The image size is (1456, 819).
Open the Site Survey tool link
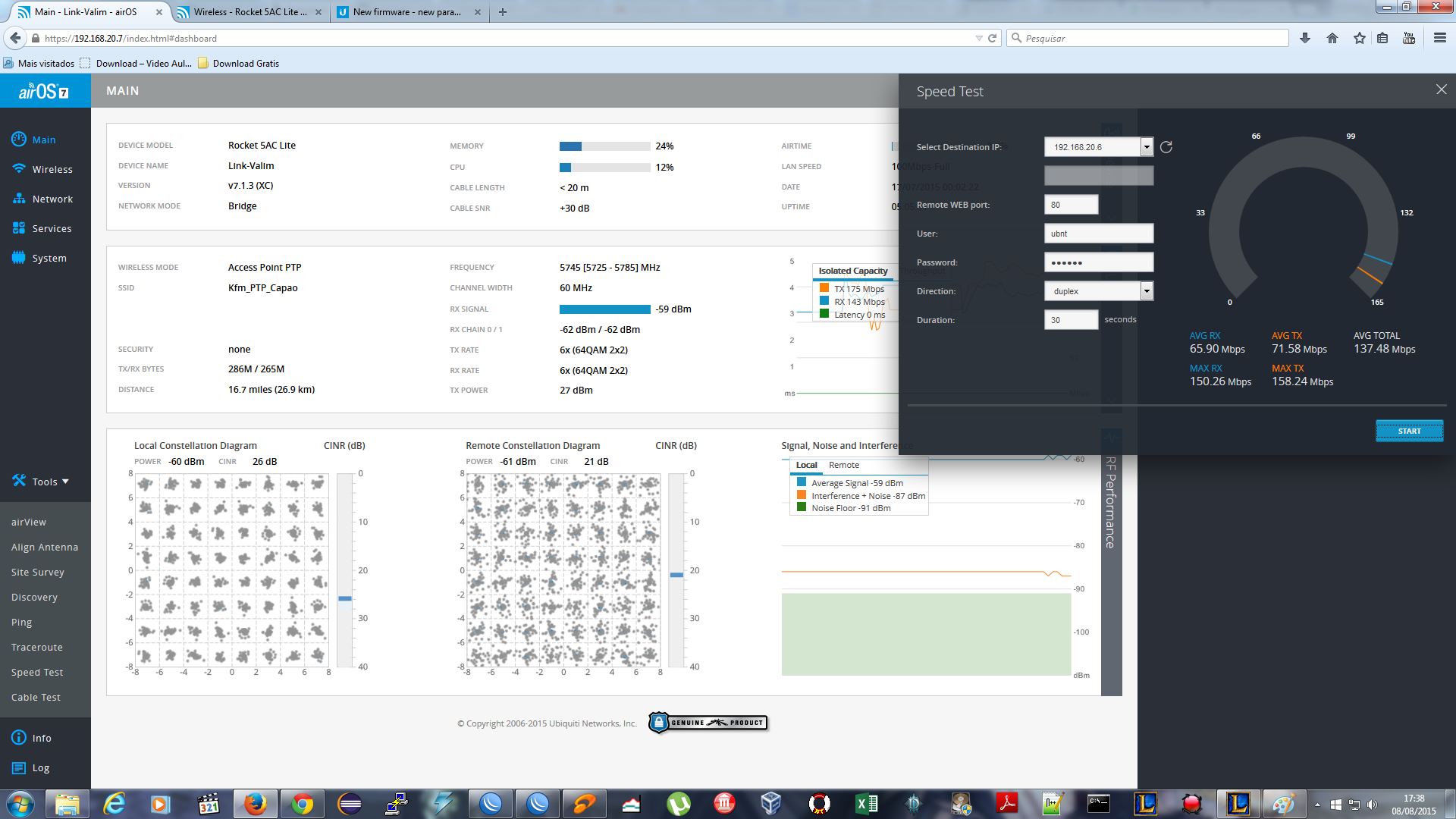(38, 572)
